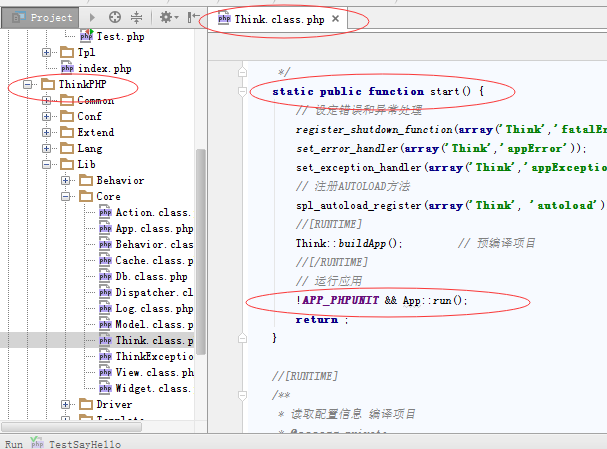Toggle fold marker beside the lower doc comment
This screenshot has height=449, width=607.
point(242,396)
